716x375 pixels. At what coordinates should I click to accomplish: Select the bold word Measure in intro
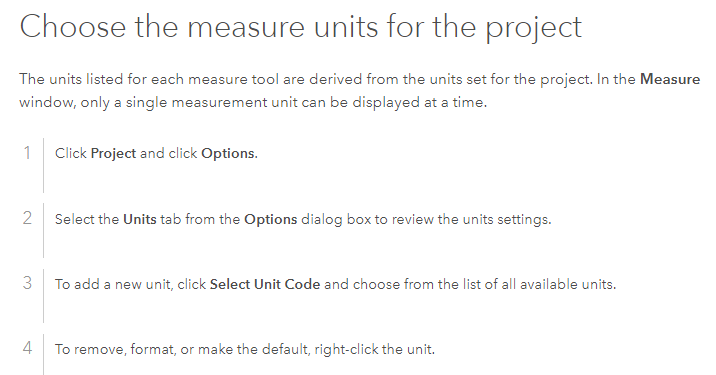pyautogui.click(x=670, y=79)
